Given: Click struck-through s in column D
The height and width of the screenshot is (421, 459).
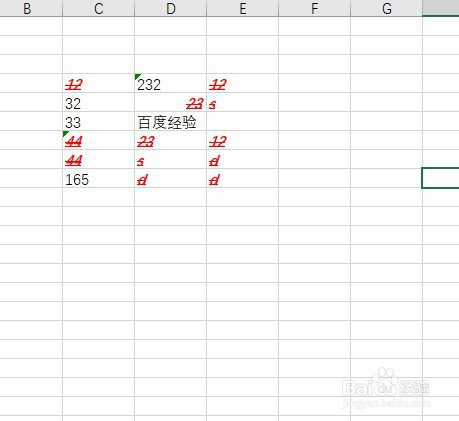Looking at the screenshot, I should [170, 159].
